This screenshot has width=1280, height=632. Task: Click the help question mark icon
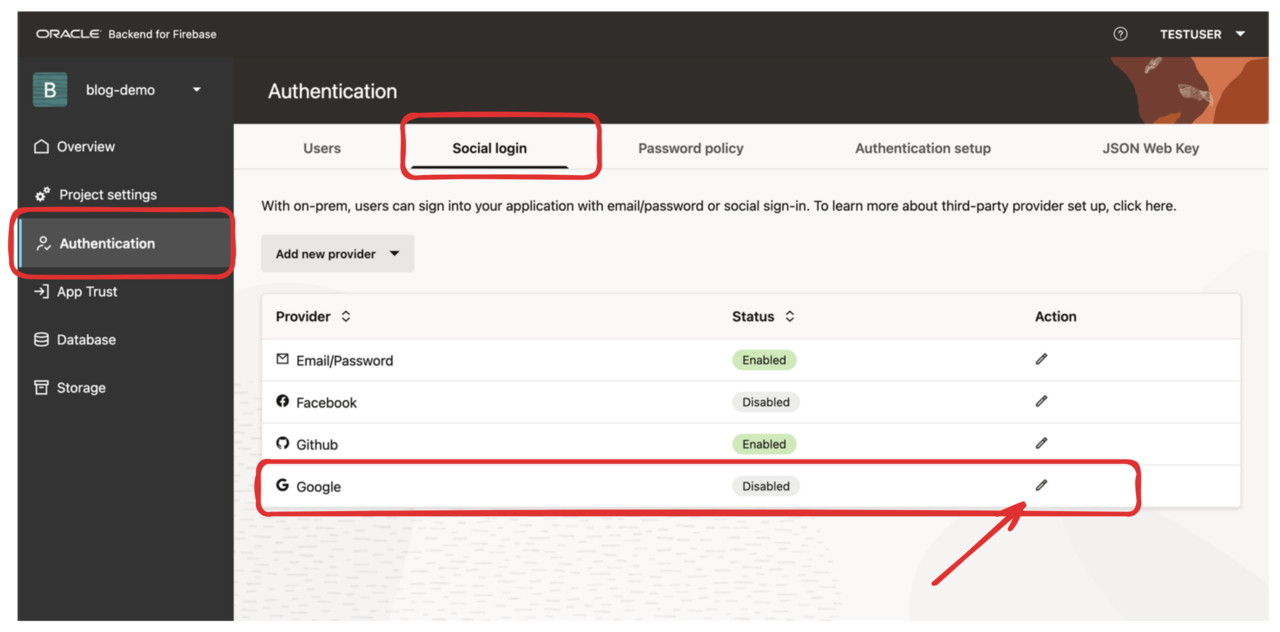click(x=1120, y=34)
